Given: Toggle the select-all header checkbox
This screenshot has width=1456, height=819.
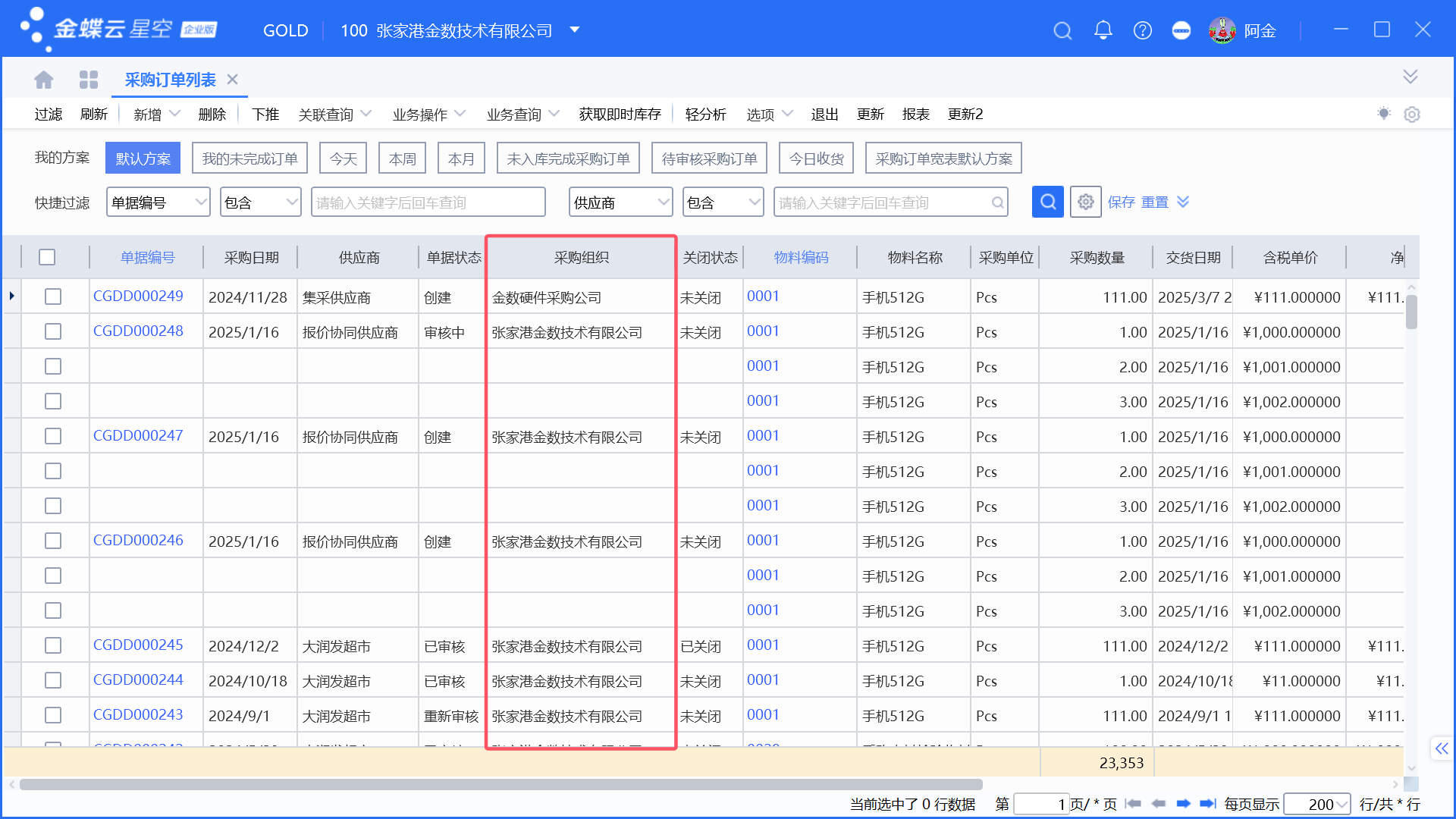Looking at the screenshot, I should pos(47,257).
